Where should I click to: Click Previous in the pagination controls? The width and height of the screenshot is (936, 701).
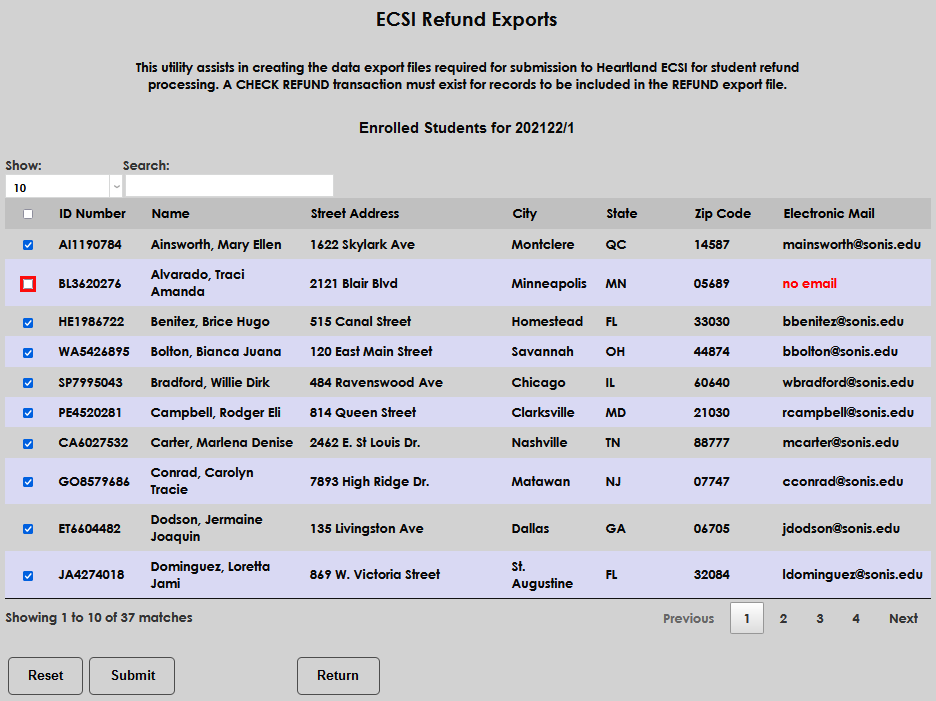[x=688, y=618]
